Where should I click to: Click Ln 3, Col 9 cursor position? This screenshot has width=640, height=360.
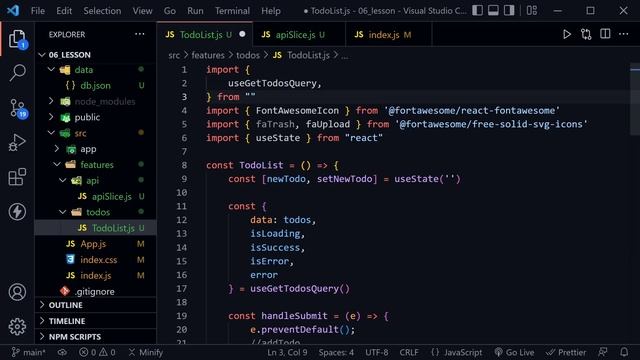(287, 352)
